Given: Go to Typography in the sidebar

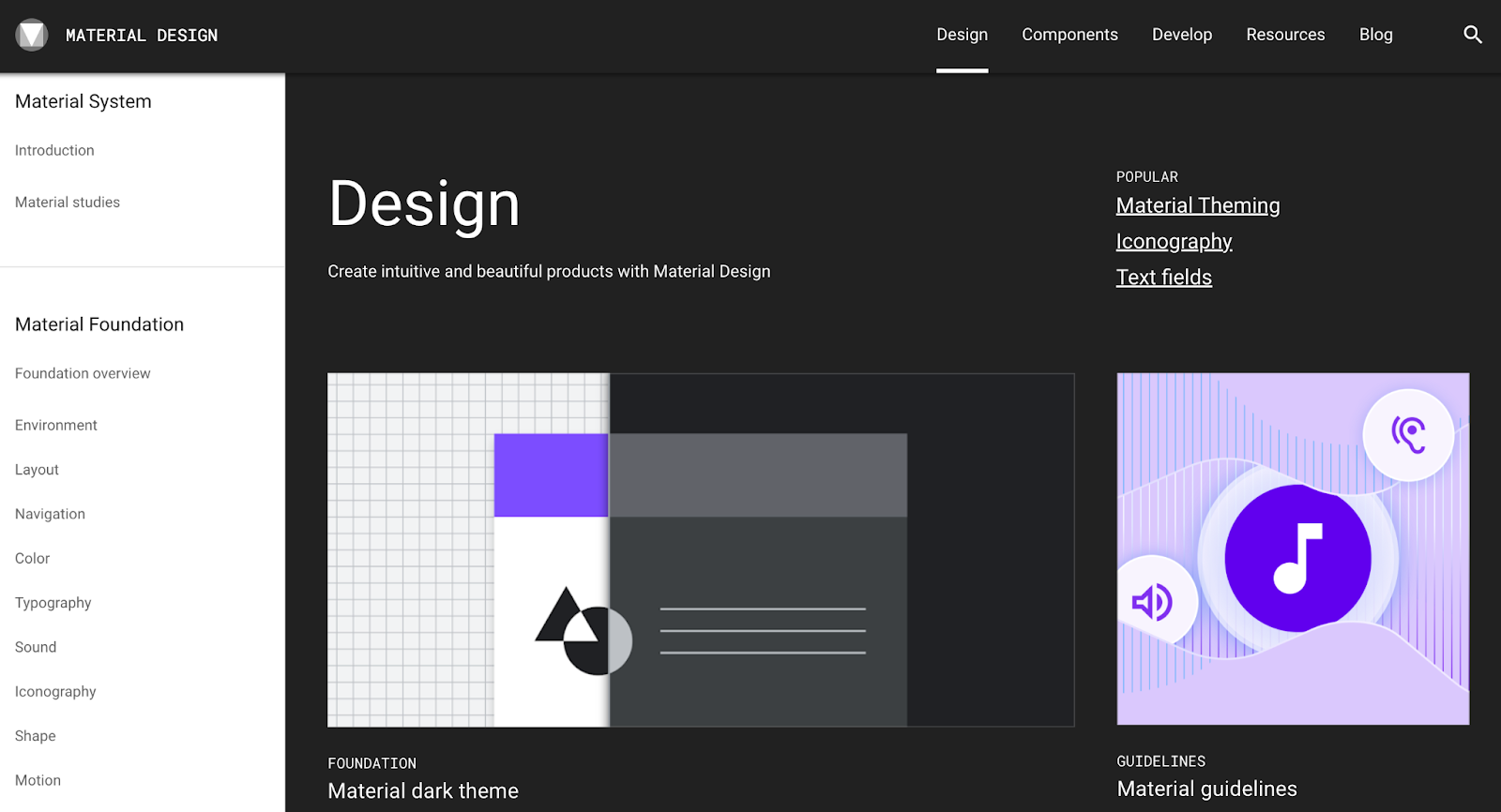Looking at the screenshot, I should point(53,603).
